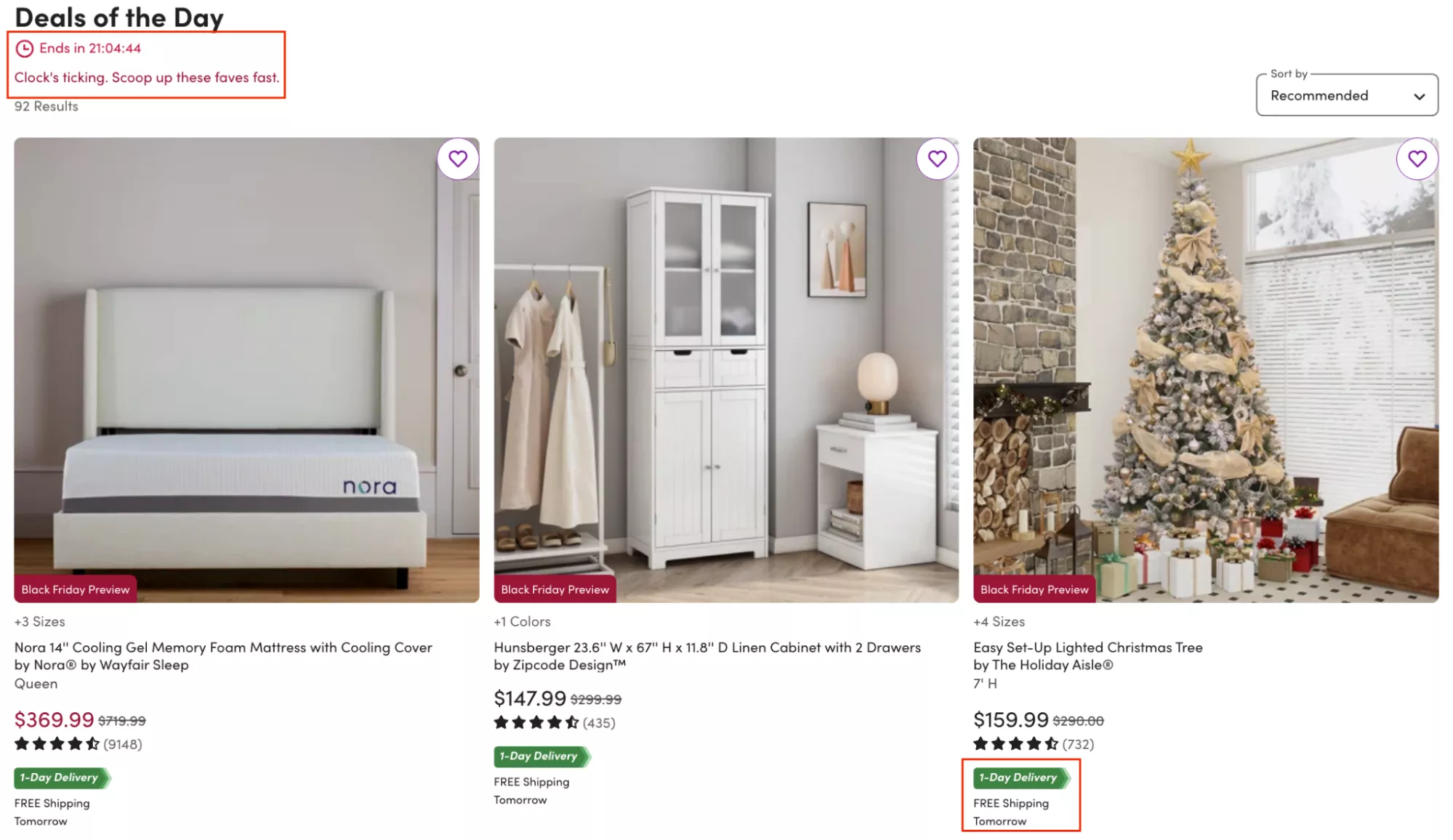Click 1-Day Delivery badge under linen cabinet
This screenshot has height=840, width=1453.
(542, 756)
